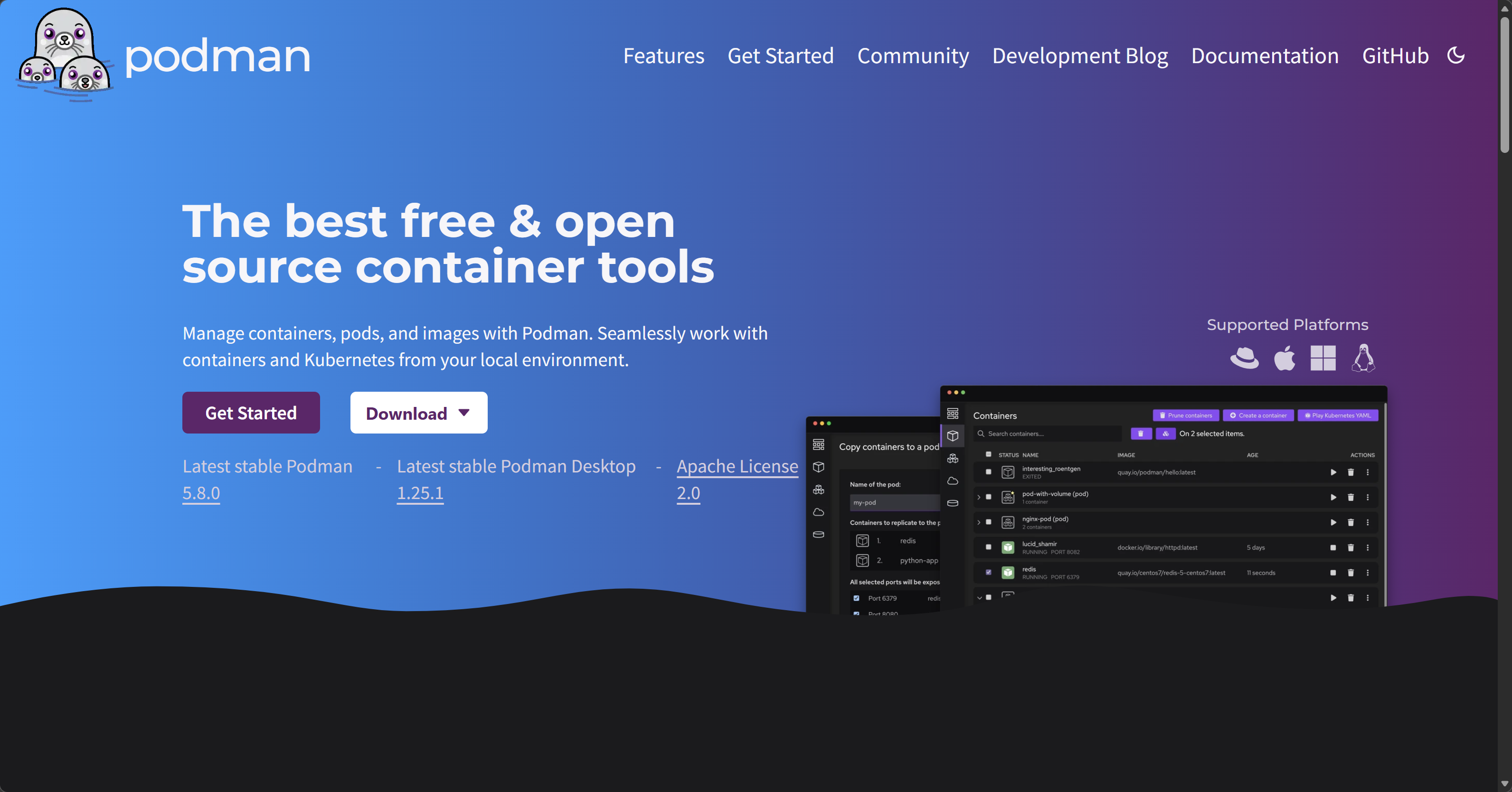
Task: Click play icon for pod-with-volume row
Action: pos(1333,497)
